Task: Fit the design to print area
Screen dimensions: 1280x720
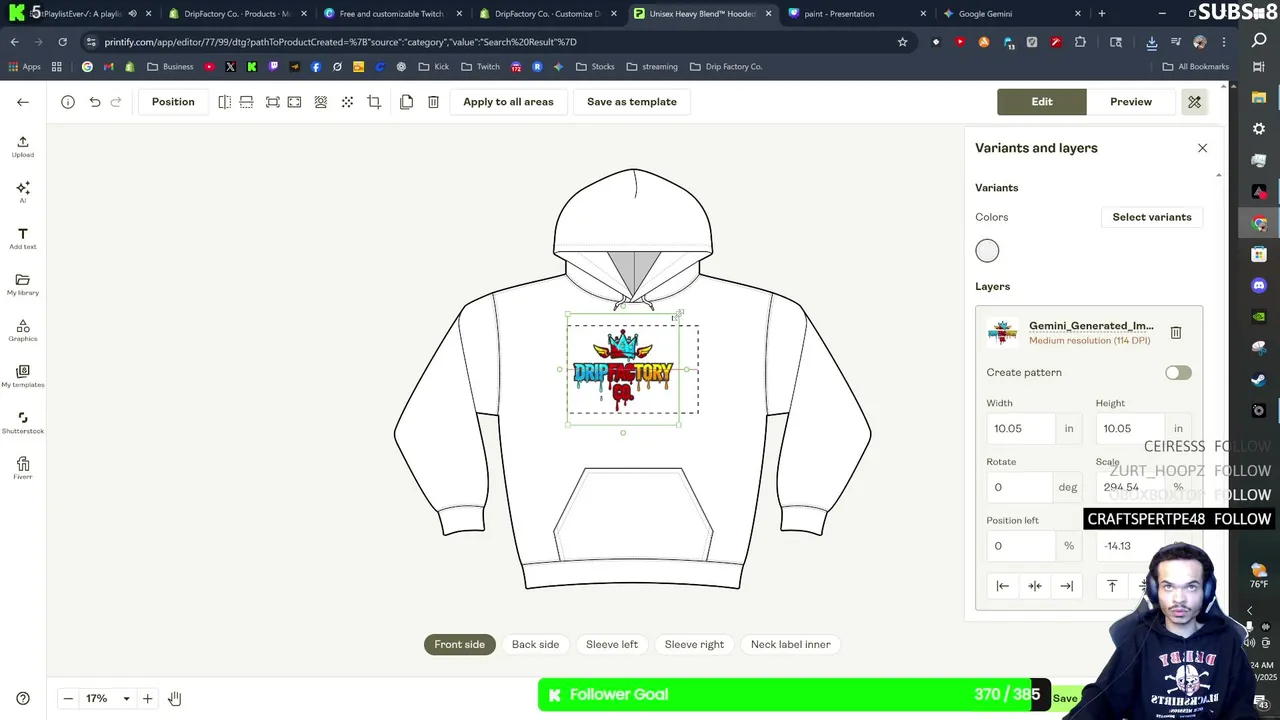Action: (272, 102)
